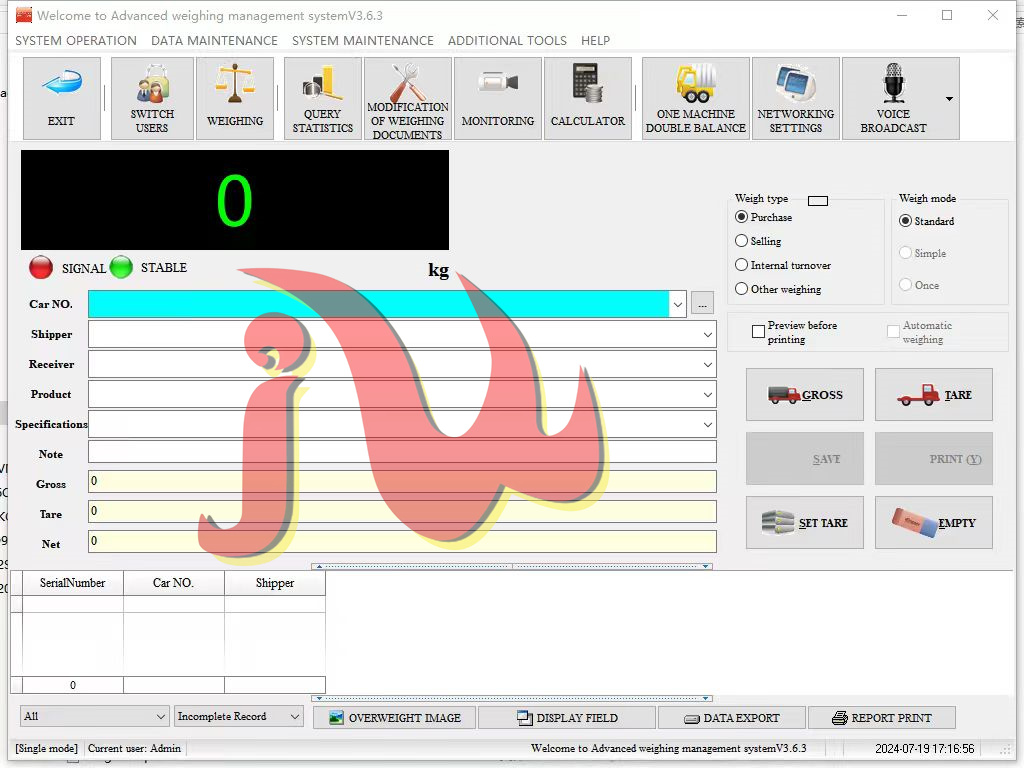The height and width of the screenshot is (768, 1024).
Task: Click the red Signal indicator light
Action: tap(41, 268)
